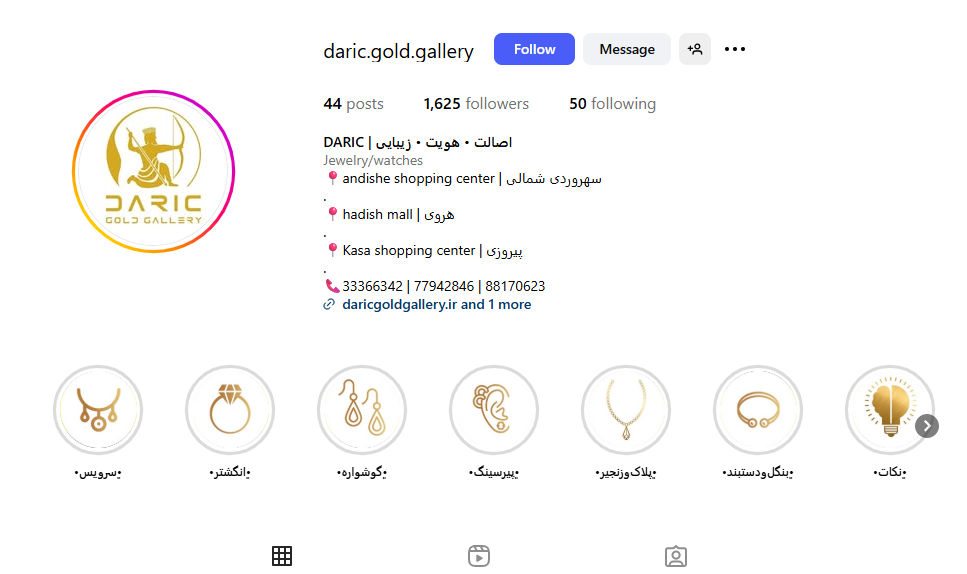Open the bangle bracelet story highlight
967x574 pixels.
[x=758, y=410]
